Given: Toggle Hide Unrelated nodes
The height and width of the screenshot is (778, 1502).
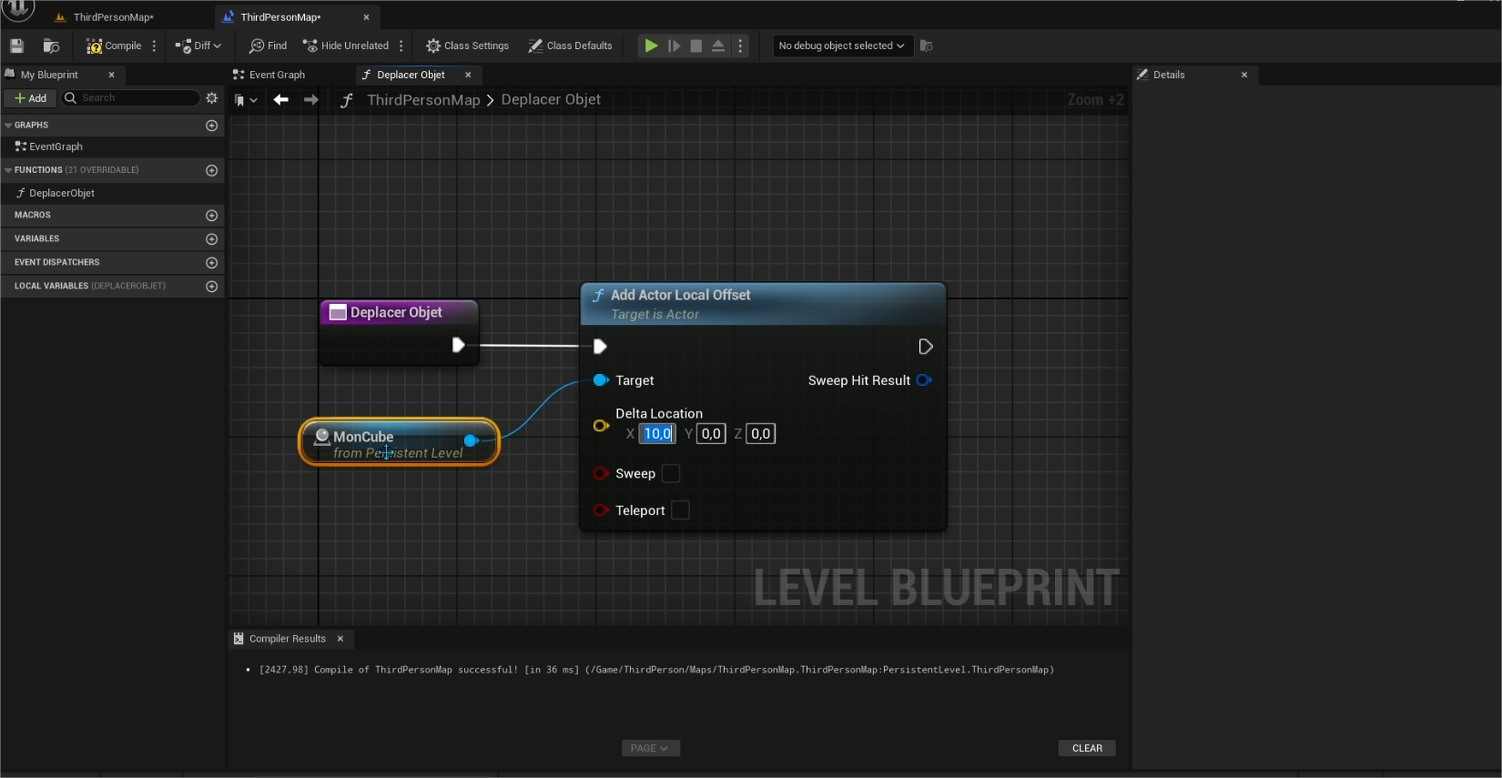Looking at the screenshot, I should point(346,46).
